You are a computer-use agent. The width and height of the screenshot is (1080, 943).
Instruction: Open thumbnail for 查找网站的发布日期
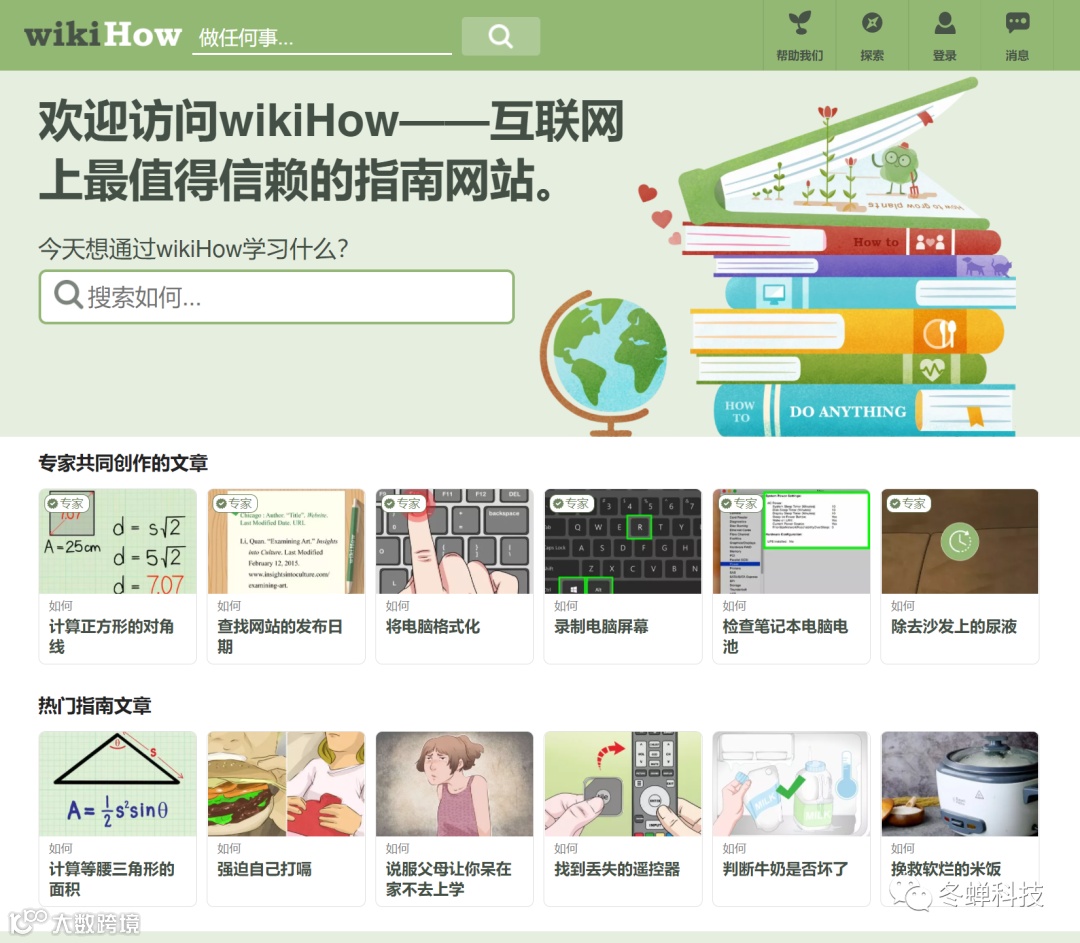coord(286,541)
